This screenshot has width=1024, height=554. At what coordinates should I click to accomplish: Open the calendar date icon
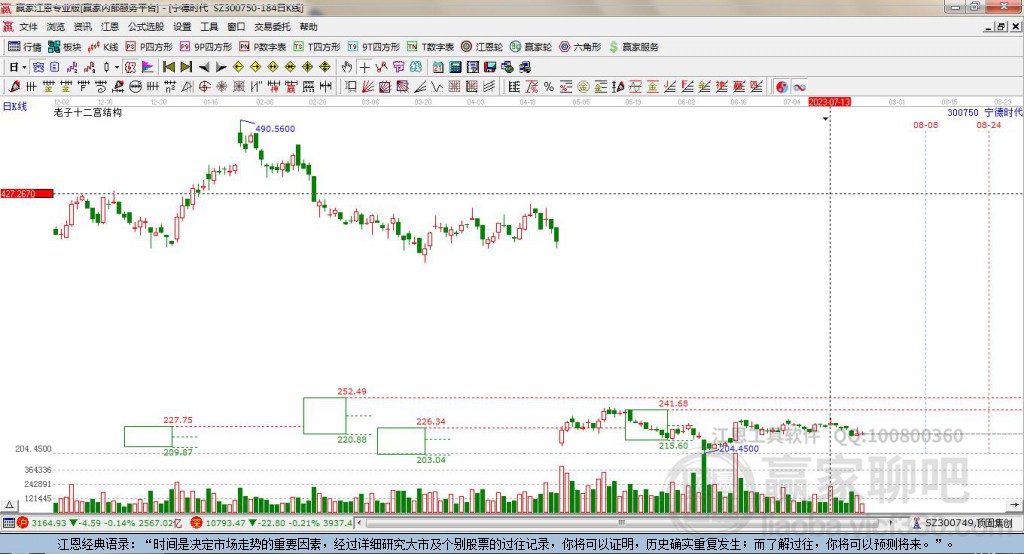point(438,67)
